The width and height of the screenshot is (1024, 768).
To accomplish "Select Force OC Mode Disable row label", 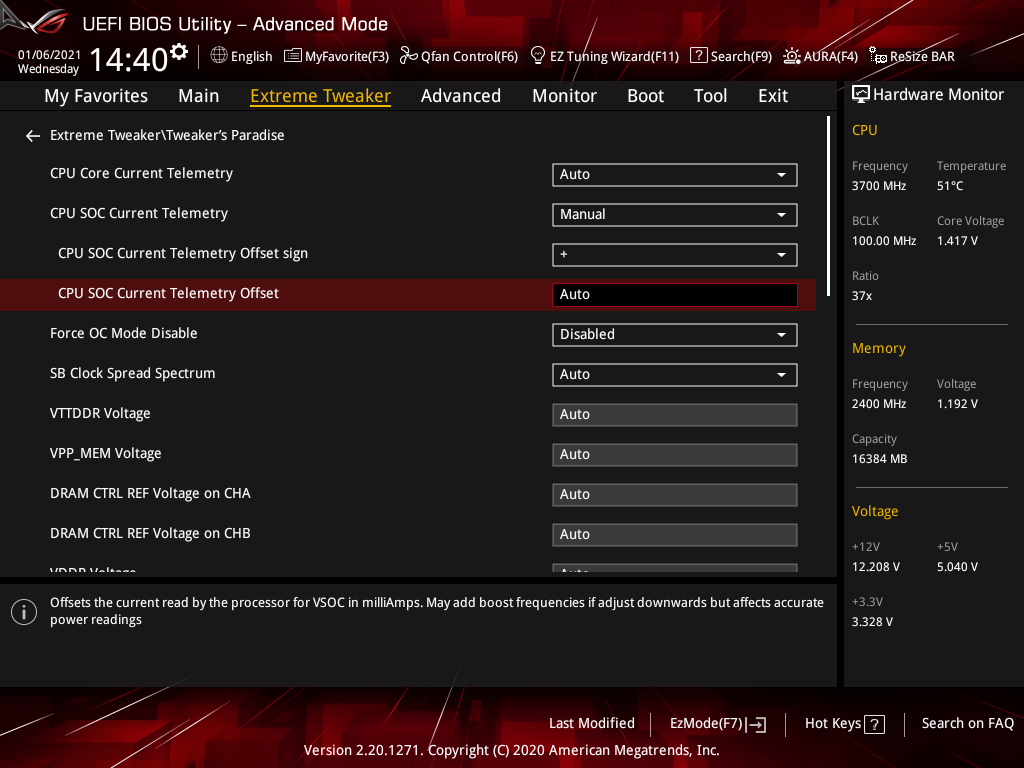I will (x=123, y=333).
